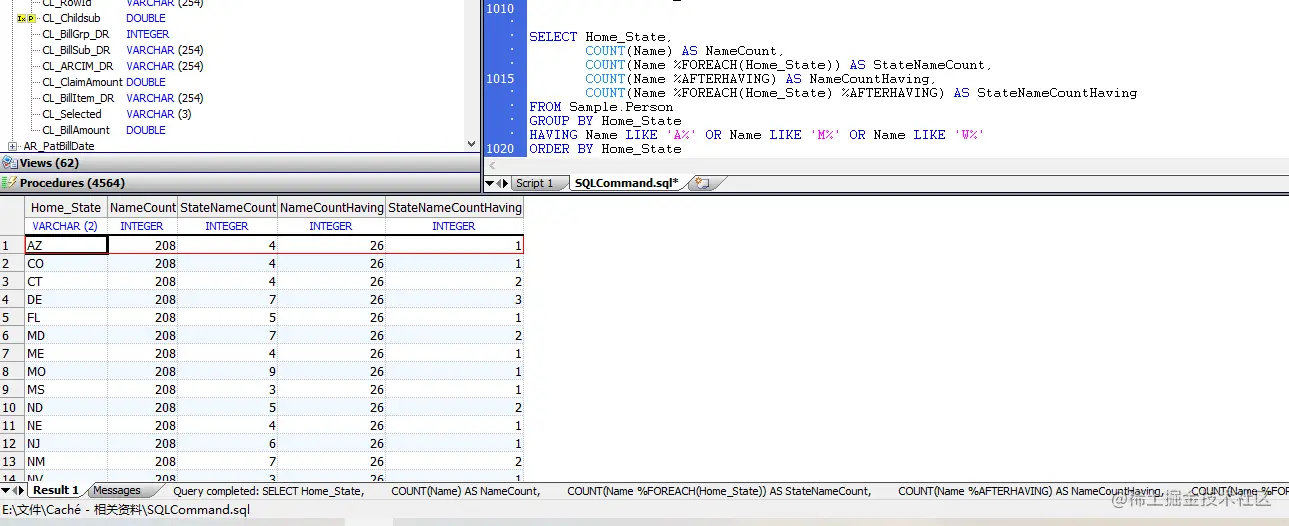The width and height of the screenshot is (1289, 526).
Task: Select the CL_ClaimAmount tree item
Action: tap(82, 82)
